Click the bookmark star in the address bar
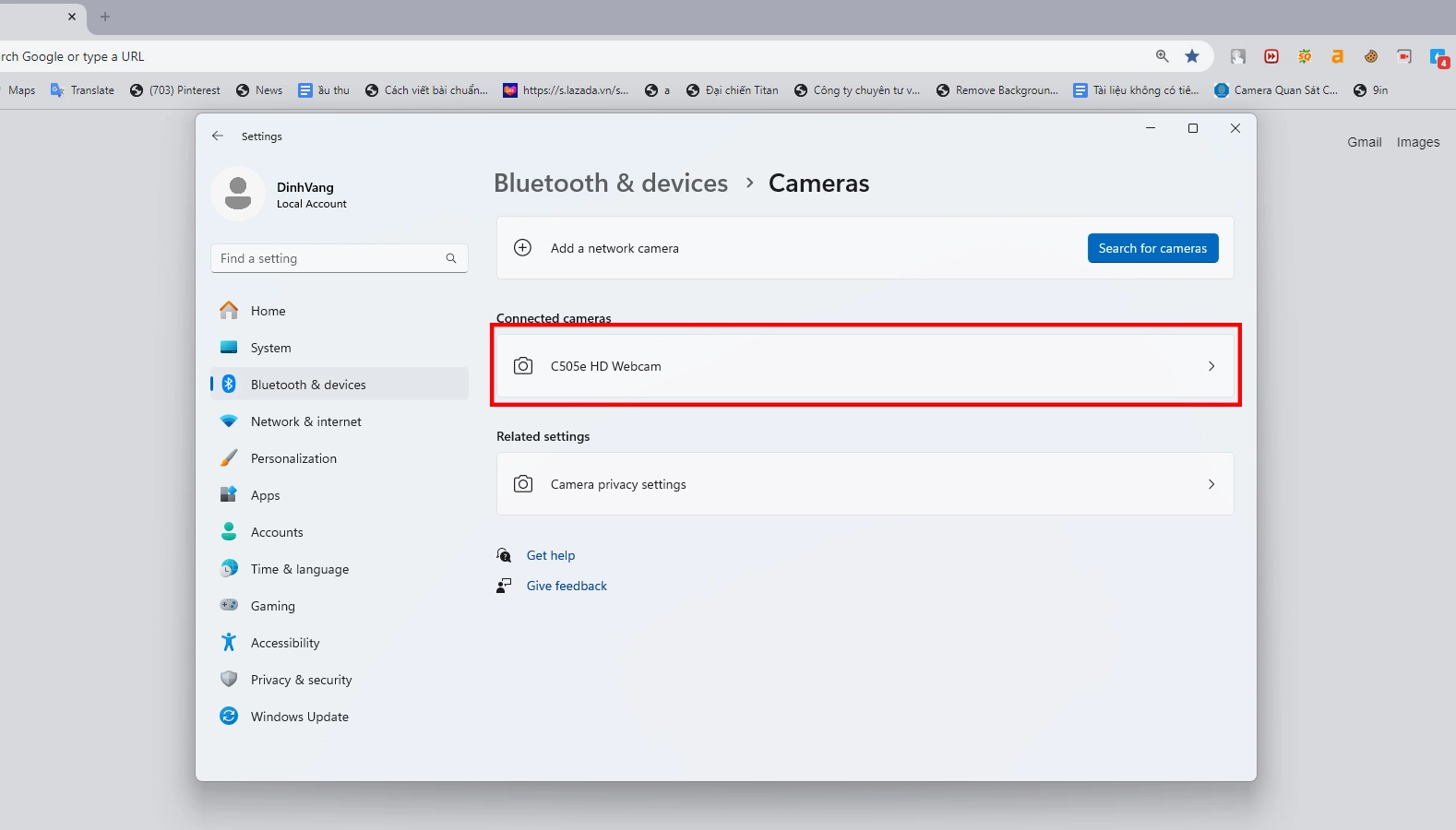Image resolution: width=1456 pixels, height=830 pixels. click(1192, 56)
